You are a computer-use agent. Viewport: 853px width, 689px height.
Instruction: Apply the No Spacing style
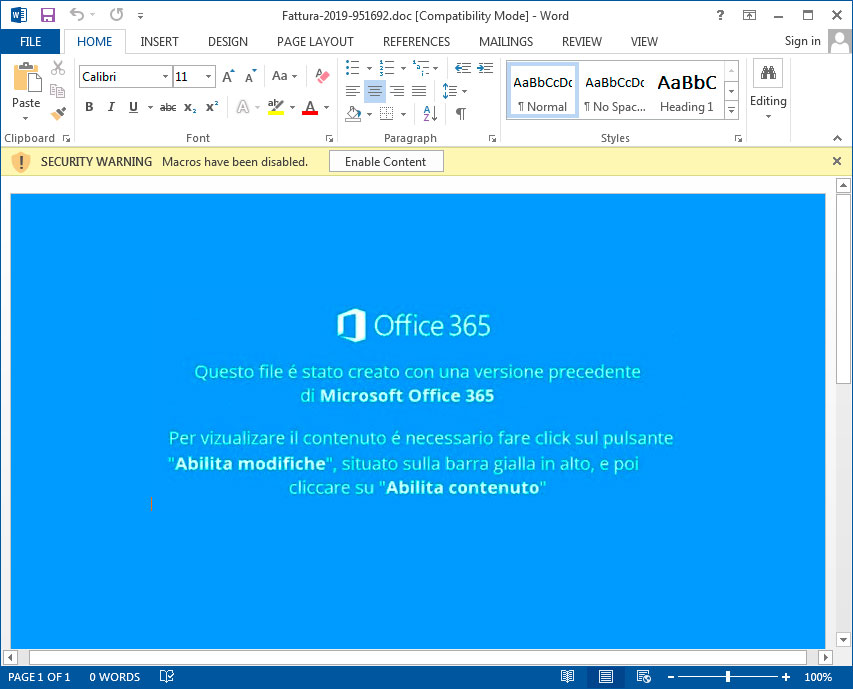(x=615, y=90)
